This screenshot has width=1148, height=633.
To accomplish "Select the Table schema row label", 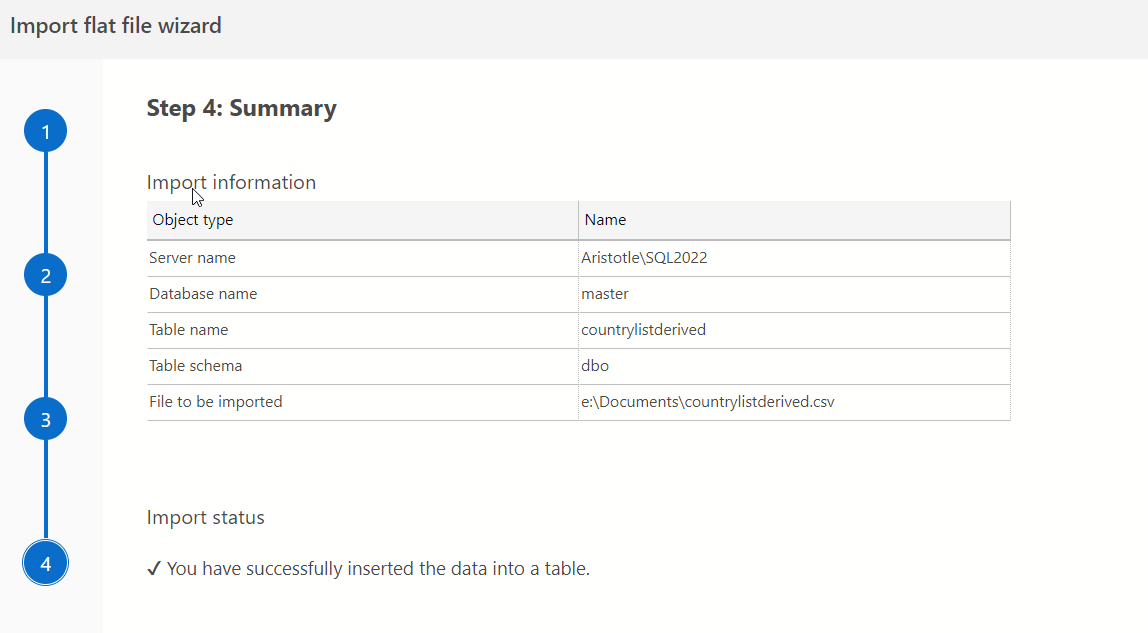I will tap(196, 366).
